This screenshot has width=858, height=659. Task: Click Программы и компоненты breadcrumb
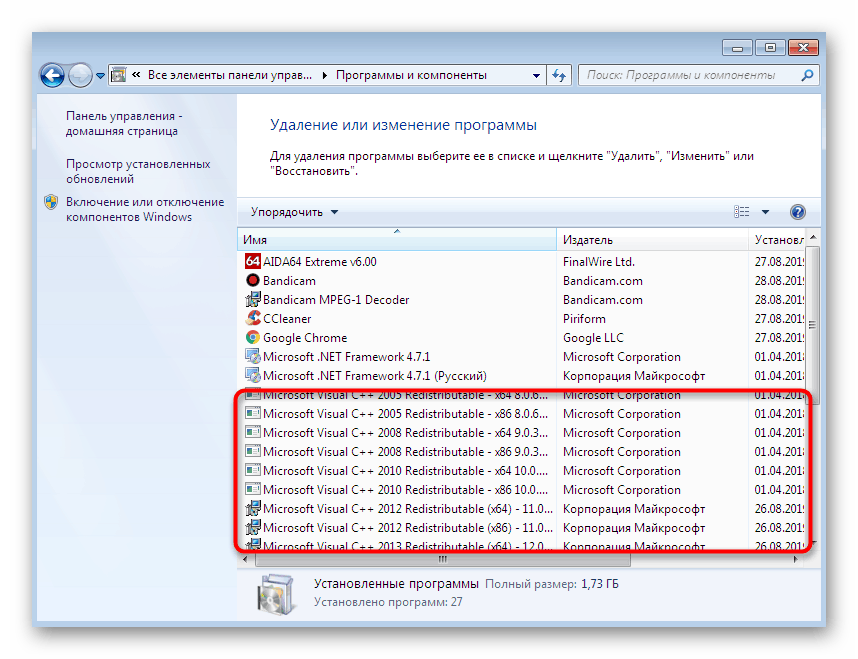point(411,76)
